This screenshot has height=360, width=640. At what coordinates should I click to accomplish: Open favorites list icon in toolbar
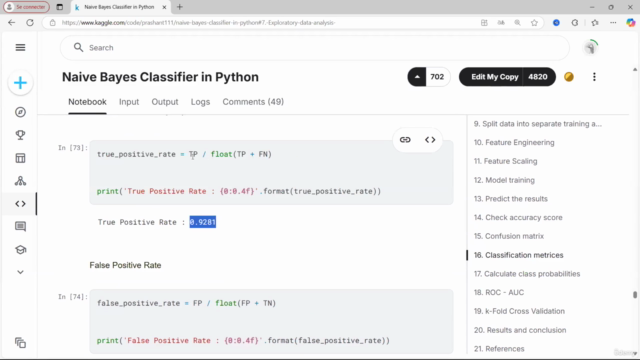click(x=595, y=23)
